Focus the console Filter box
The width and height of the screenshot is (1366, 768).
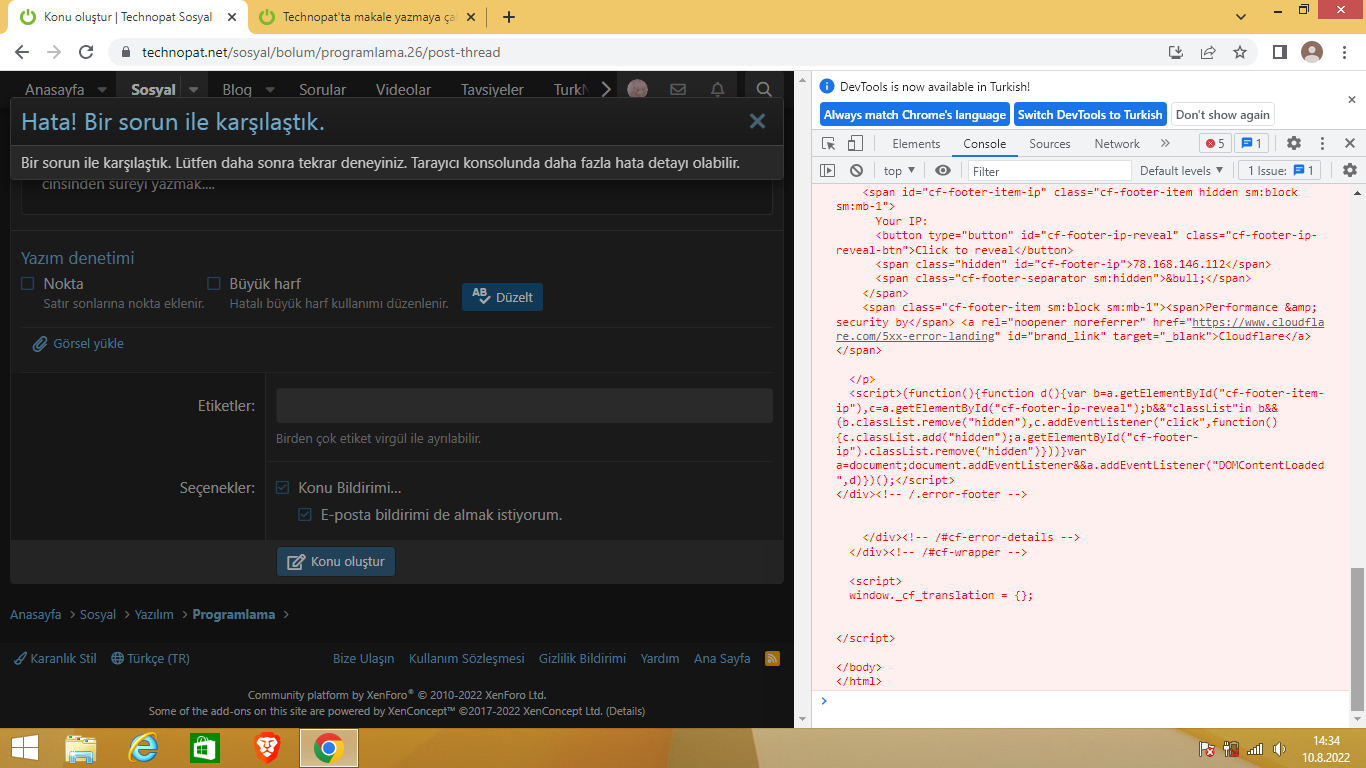(x=1049, y=171)
